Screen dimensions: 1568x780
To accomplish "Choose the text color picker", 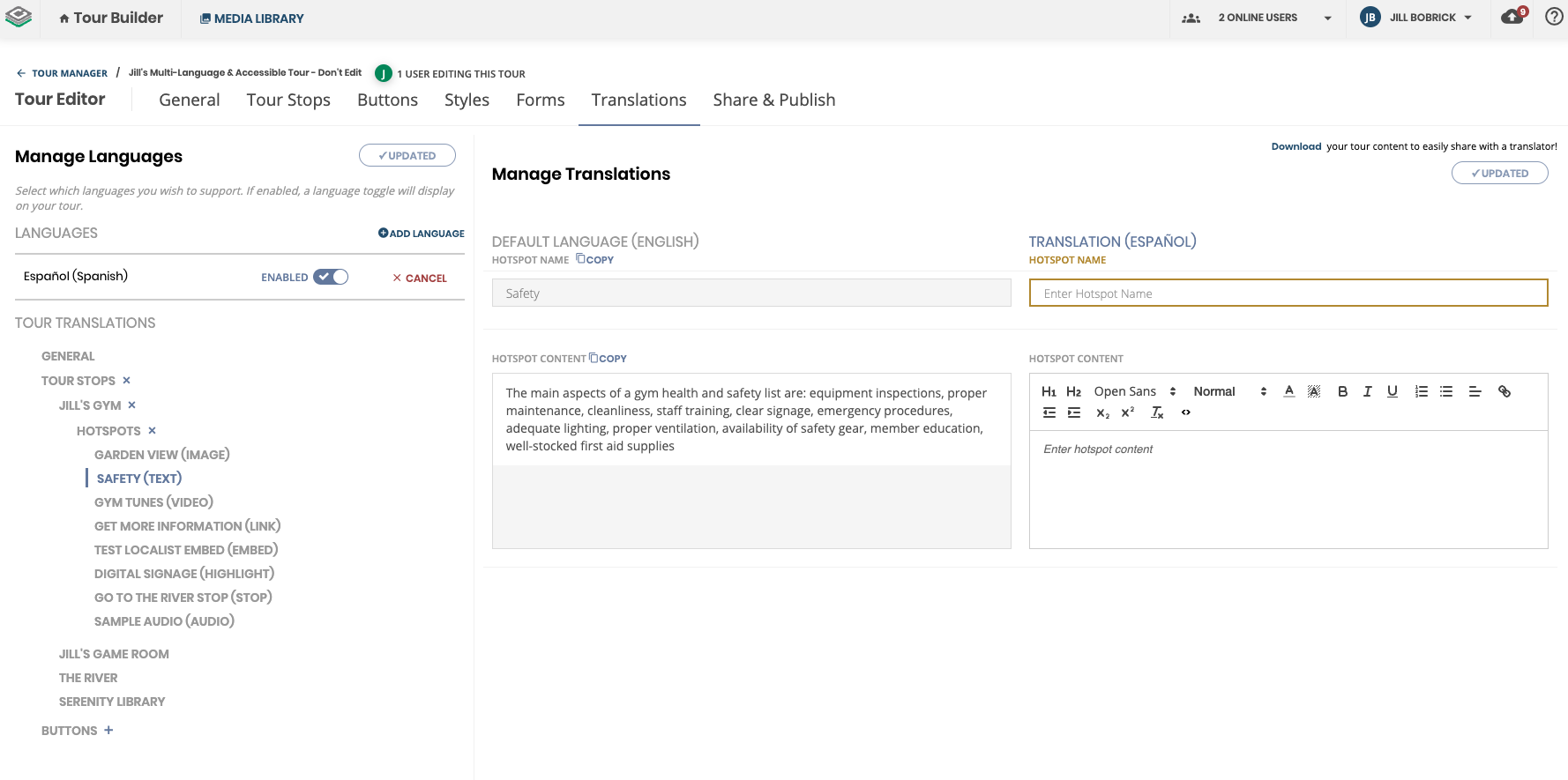I will pyautogui.click(x=1289, y=392).
